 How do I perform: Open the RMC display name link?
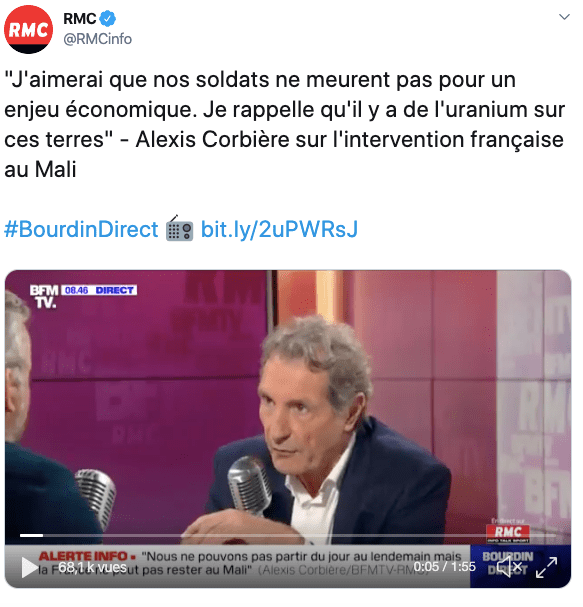[79, 19]
